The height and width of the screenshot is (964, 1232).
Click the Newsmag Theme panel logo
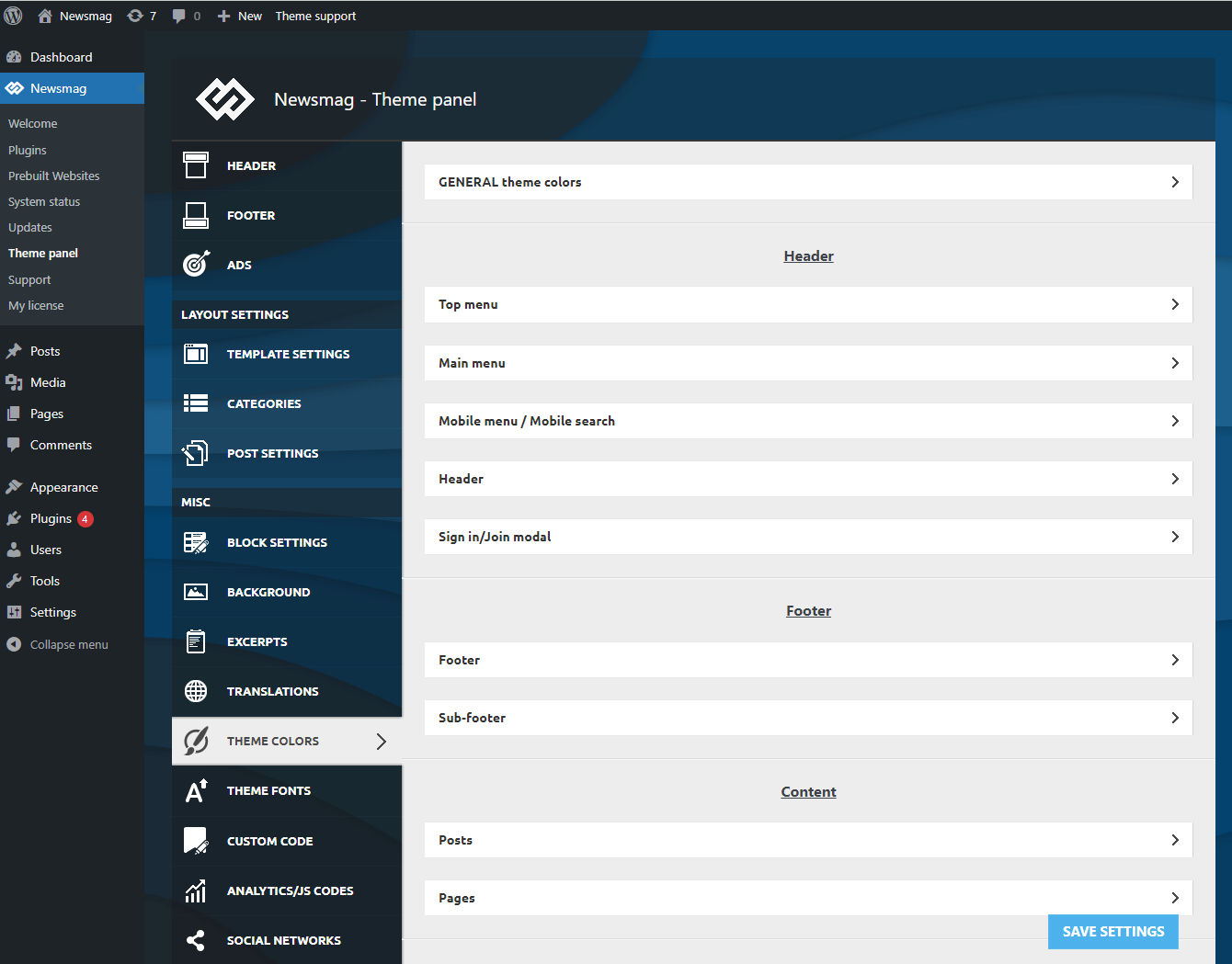coord(225,99)
